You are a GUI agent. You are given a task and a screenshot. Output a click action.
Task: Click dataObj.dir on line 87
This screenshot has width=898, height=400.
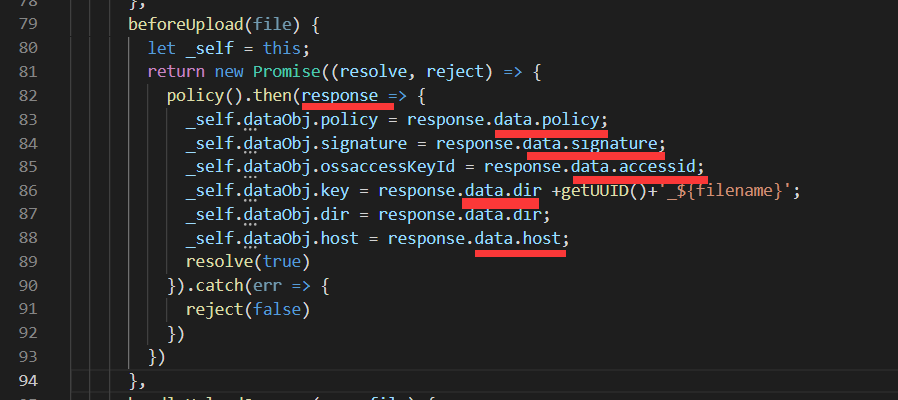pyautogui.click(x=296, y=214)
